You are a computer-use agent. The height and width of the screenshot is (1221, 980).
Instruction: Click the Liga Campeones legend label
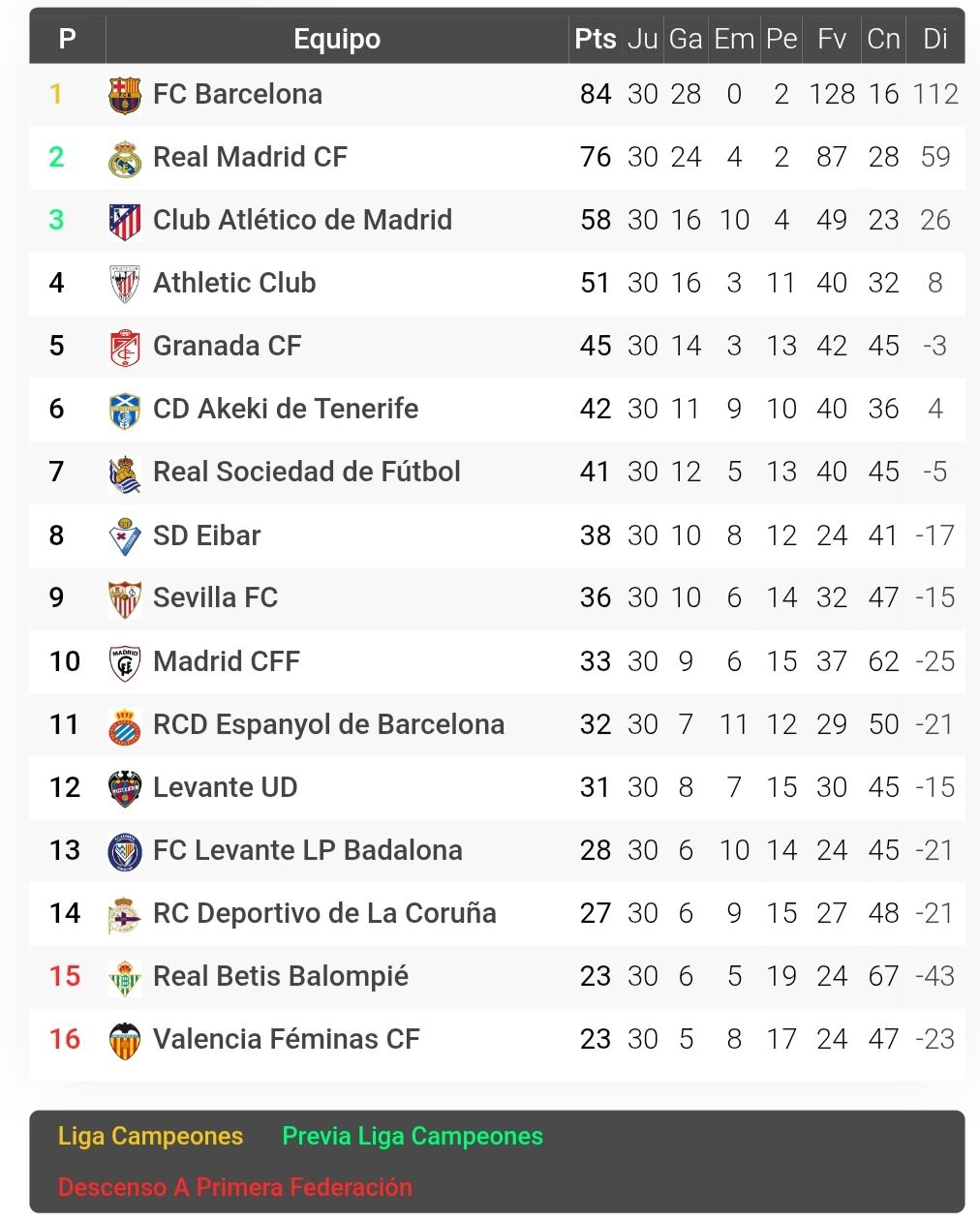click(150, 1136)
